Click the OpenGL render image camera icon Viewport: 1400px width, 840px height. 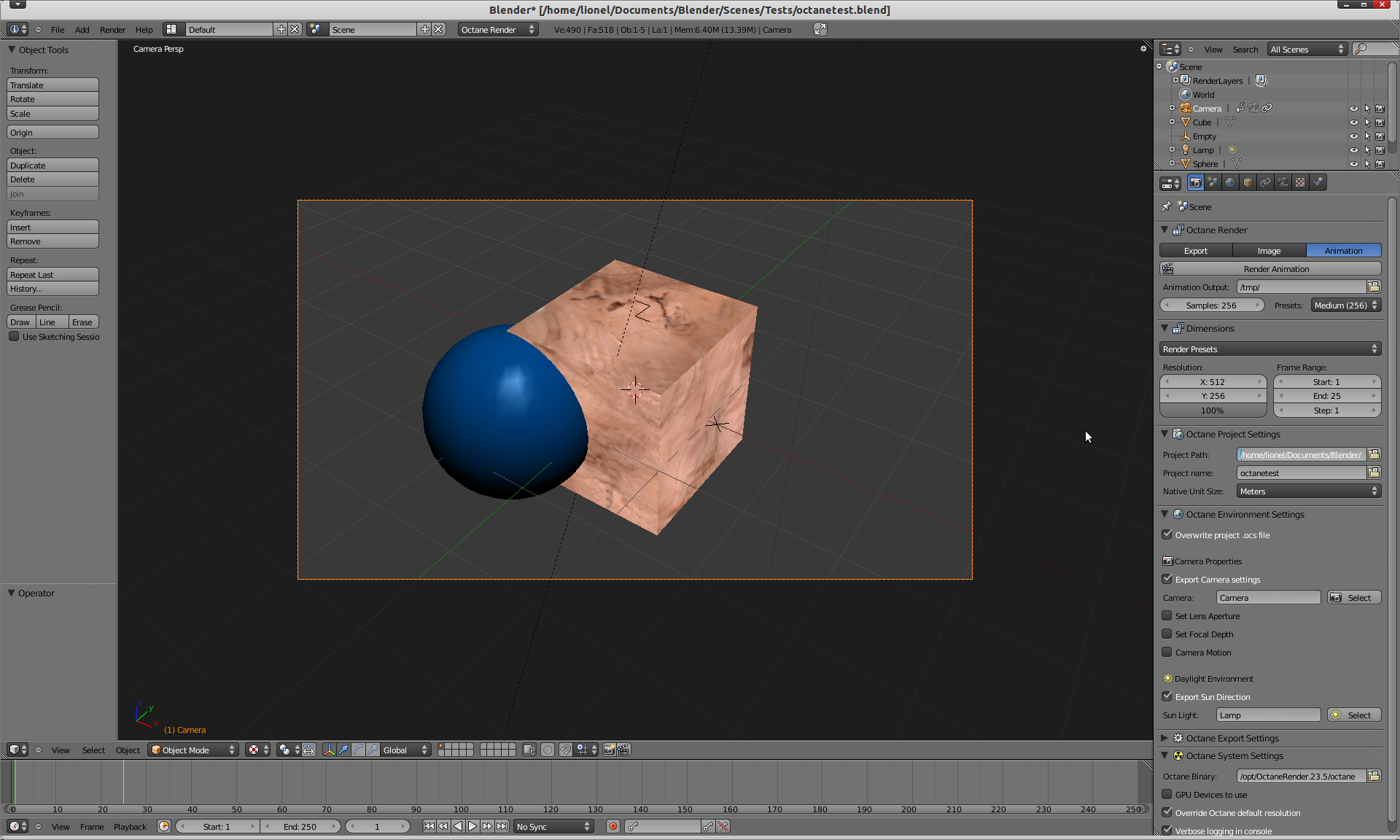coord(609,750)
